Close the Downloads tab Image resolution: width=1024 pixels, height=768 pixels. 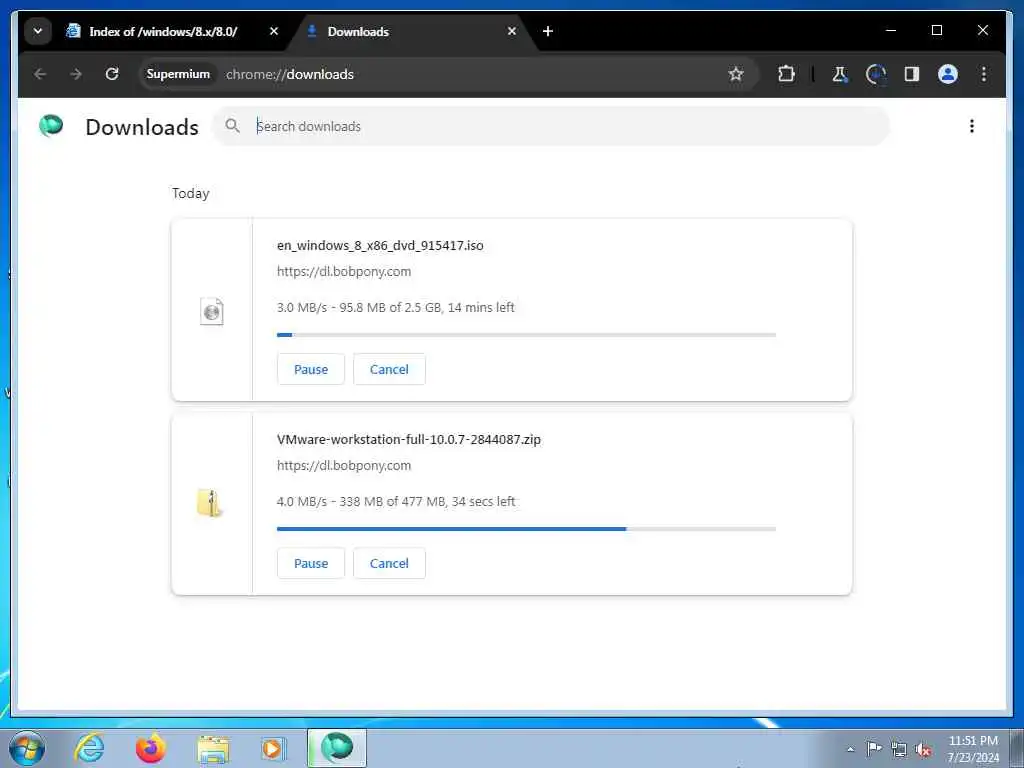click(512, 31)
